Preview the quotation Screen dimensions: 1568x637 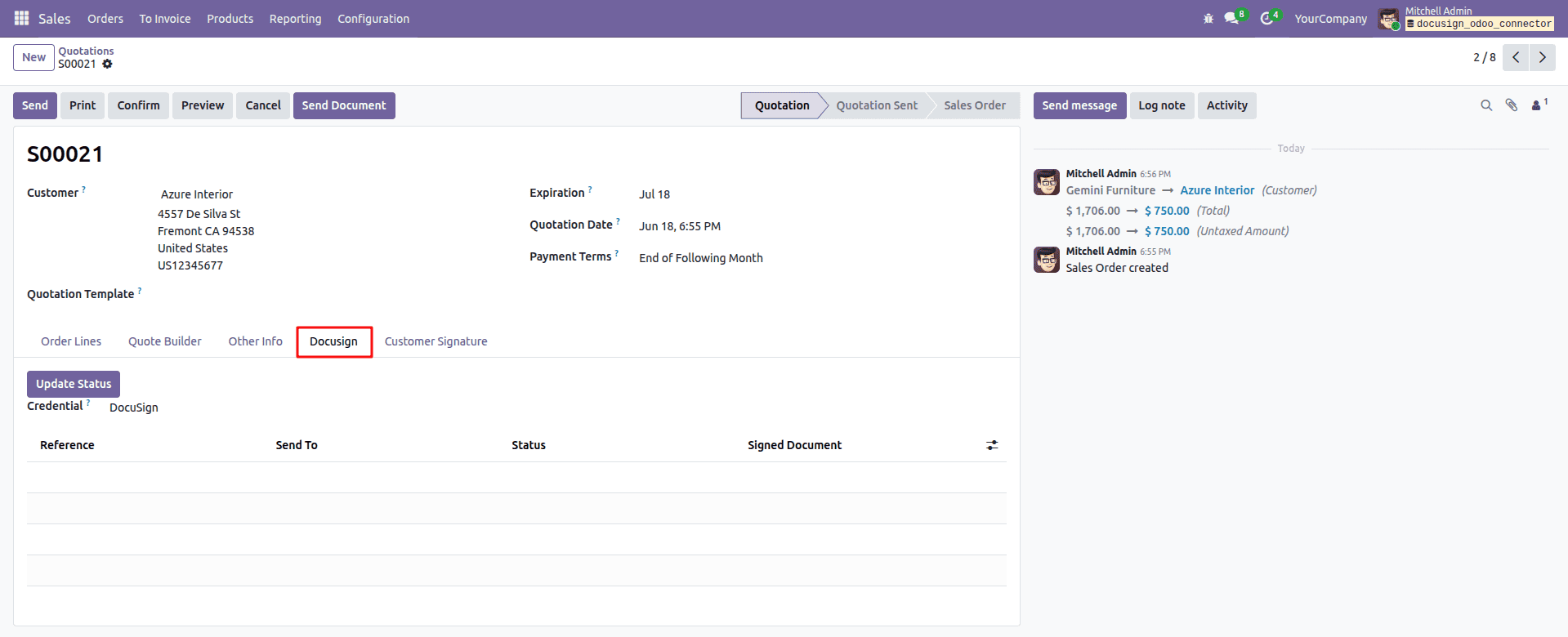click(x=203, y=105)
